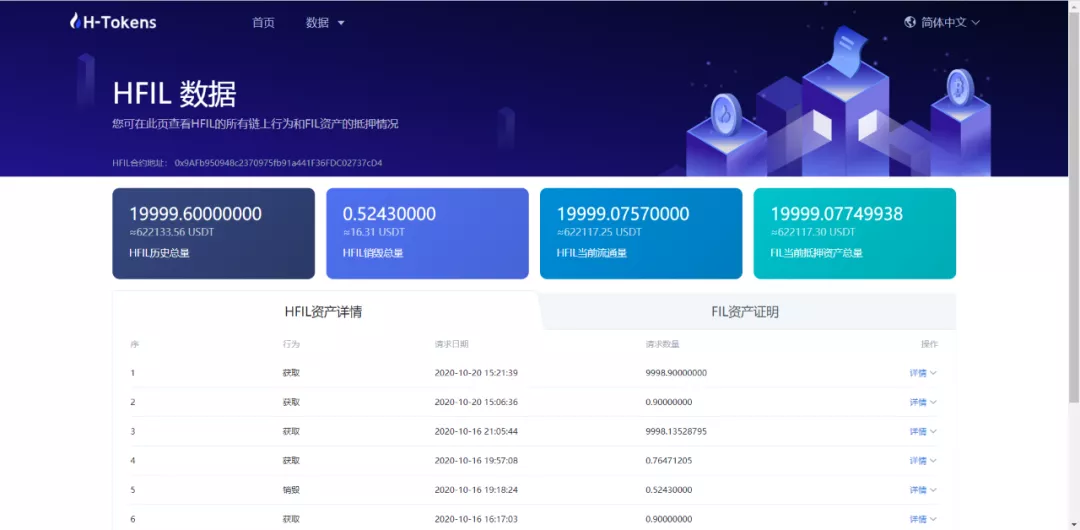Screen dimensions: 1080x530
Task: Expand 详情 for row 2
Action: [923, 402]
